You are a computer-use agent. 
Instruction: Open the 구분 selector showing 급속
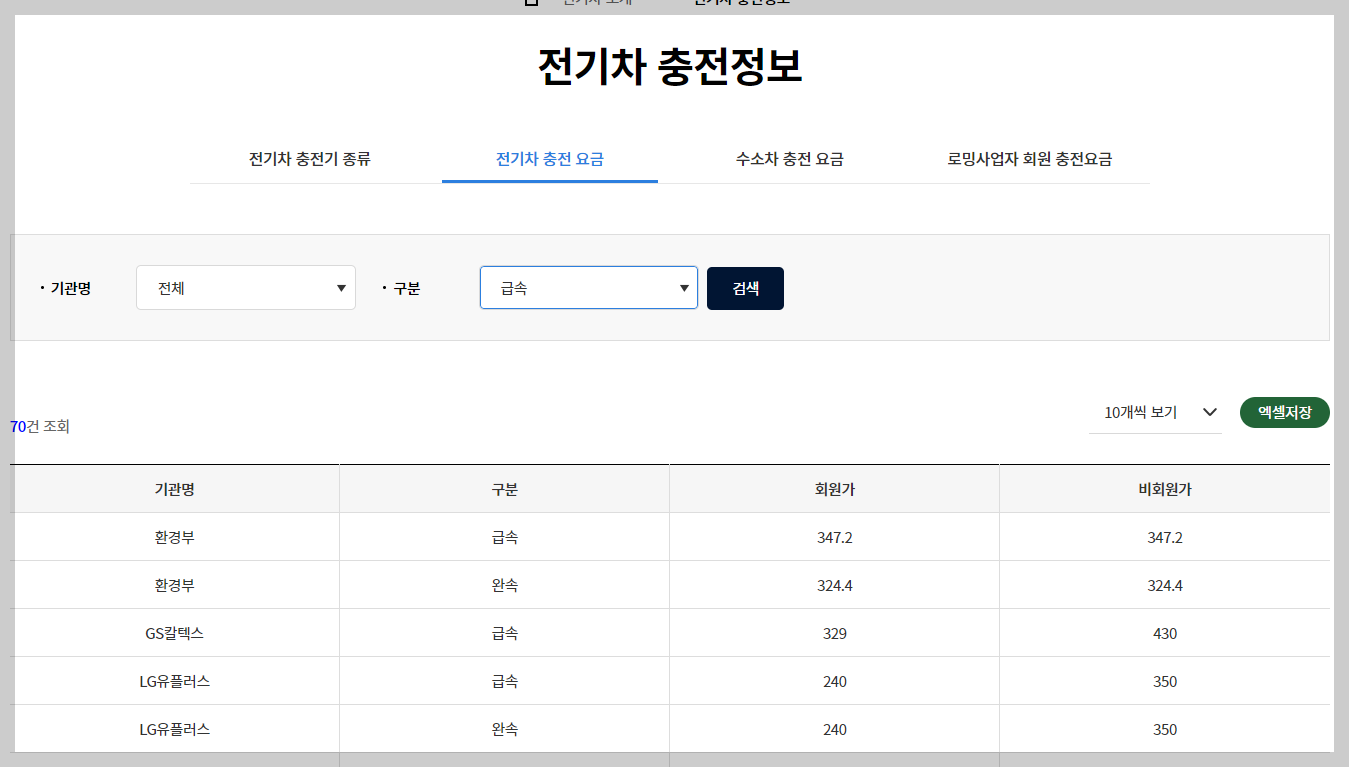(x=588, y=287)
